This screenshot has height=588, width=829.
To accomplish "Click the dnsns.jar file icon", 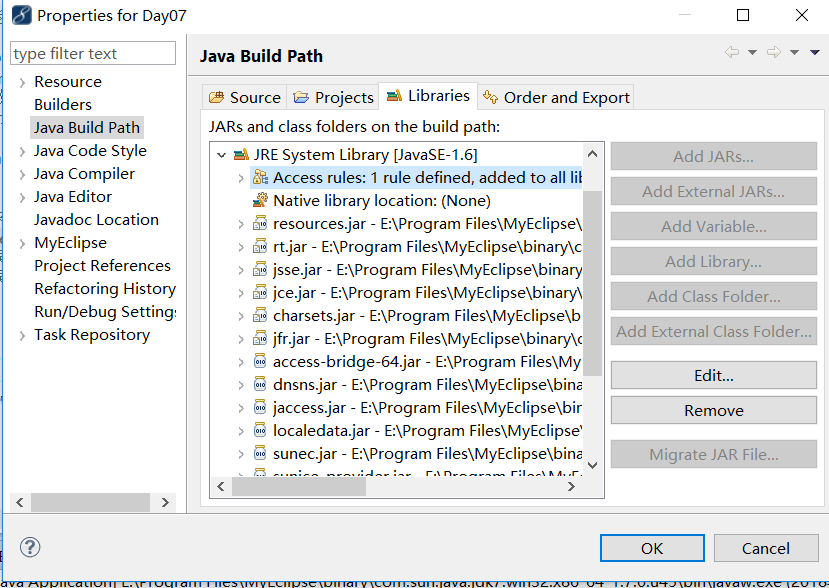I will click(x=260, y=384).
